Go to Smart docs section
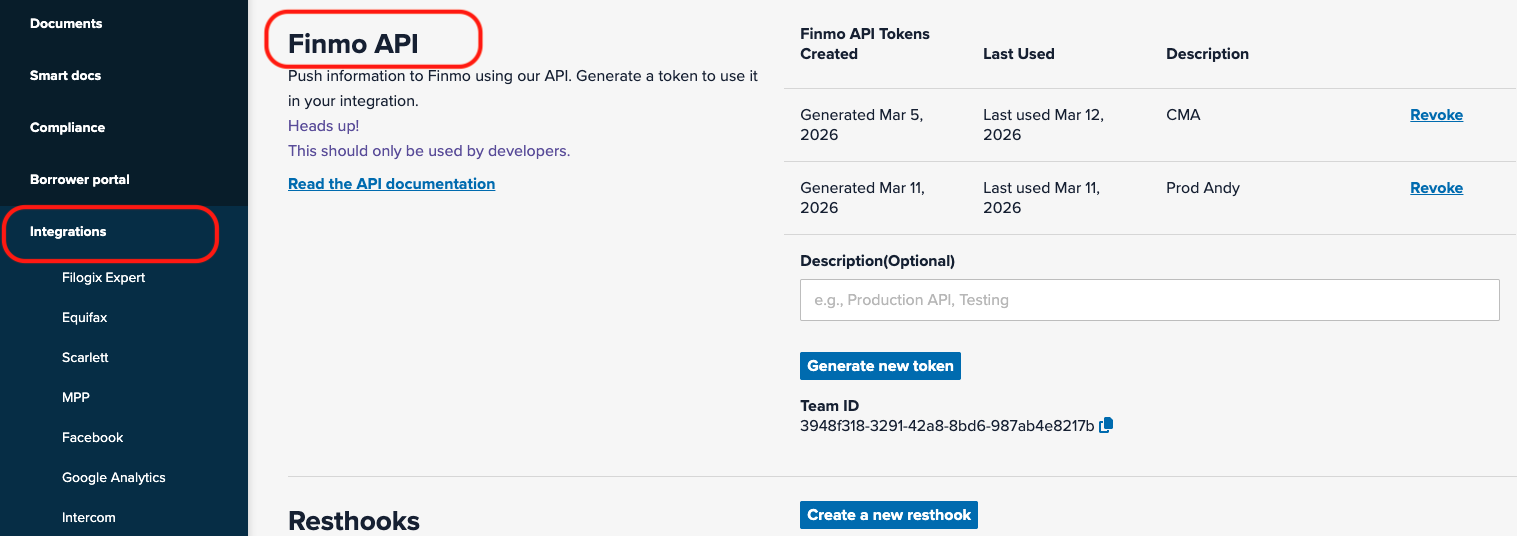 click(65, 75)
